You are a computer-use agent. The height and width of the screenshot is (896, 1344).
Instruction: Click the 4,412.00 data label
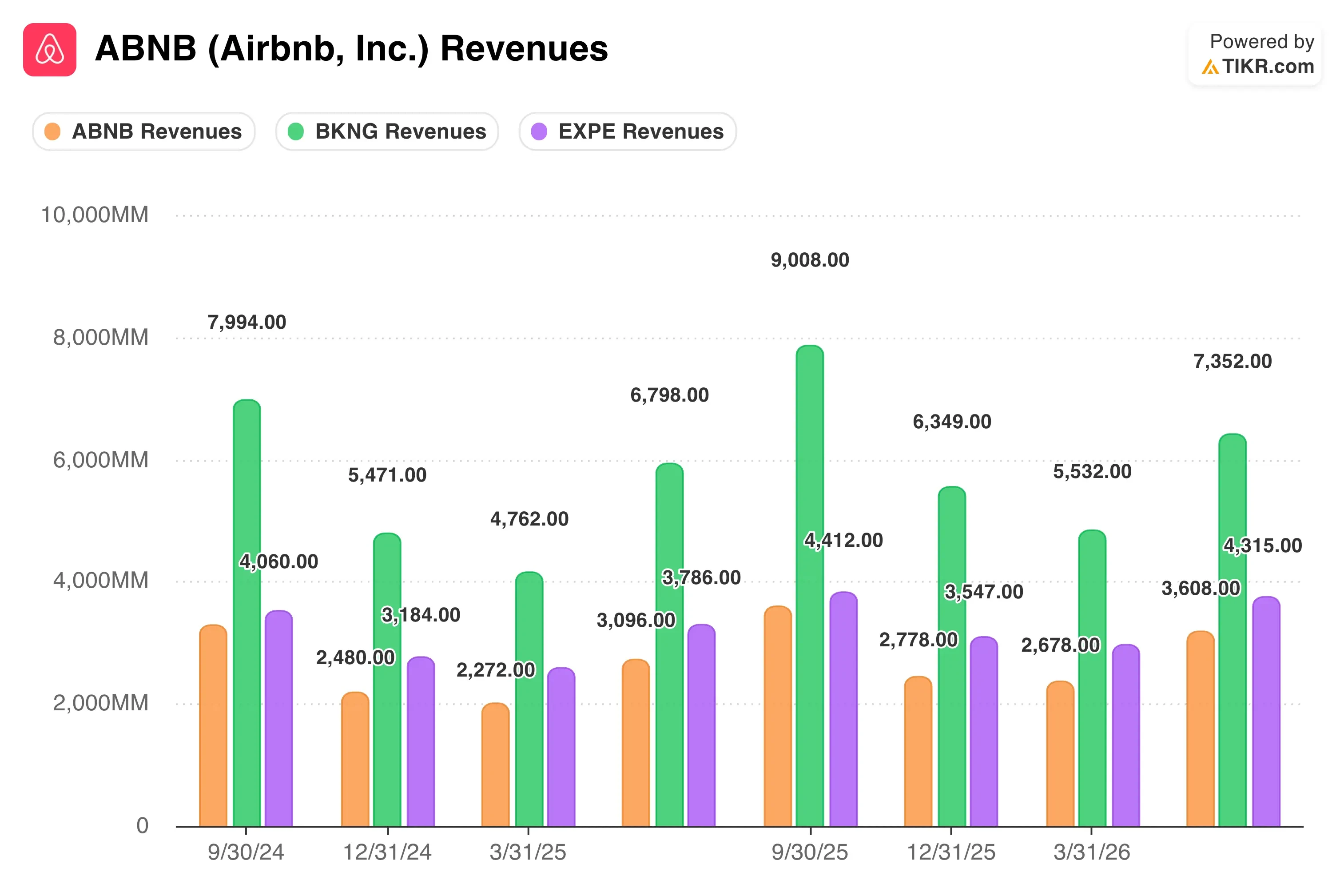click(843, 540)
